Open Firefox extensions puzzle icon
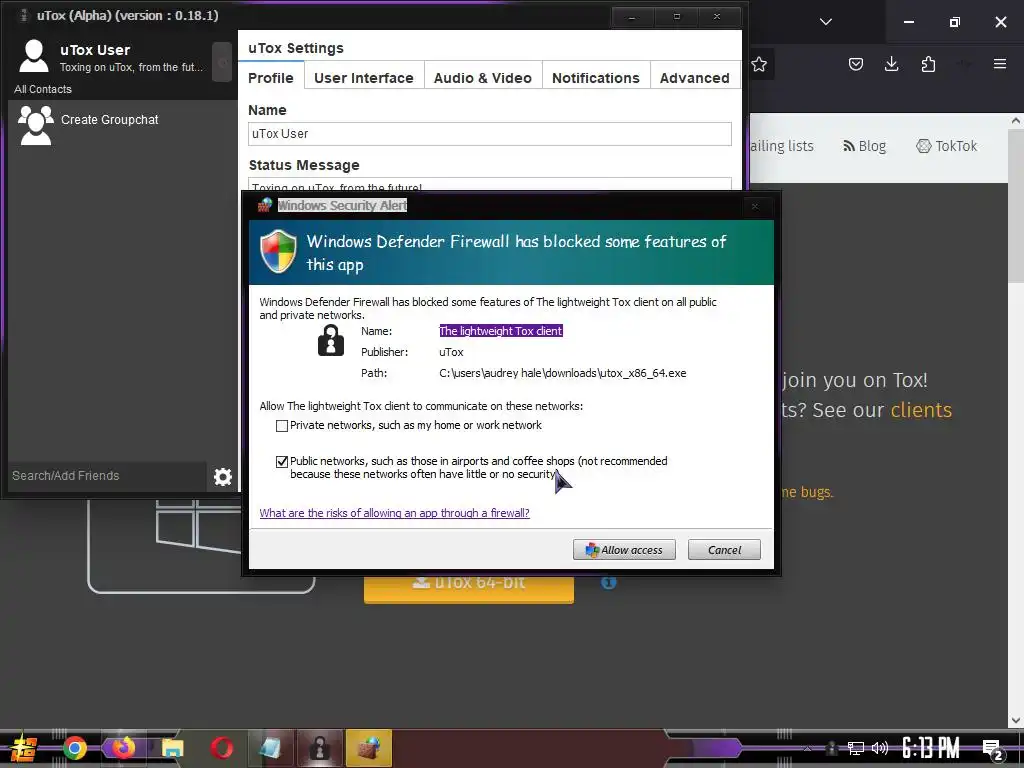Image resolution: width=1024 pixels, height=768 pixels. [928, 64]
